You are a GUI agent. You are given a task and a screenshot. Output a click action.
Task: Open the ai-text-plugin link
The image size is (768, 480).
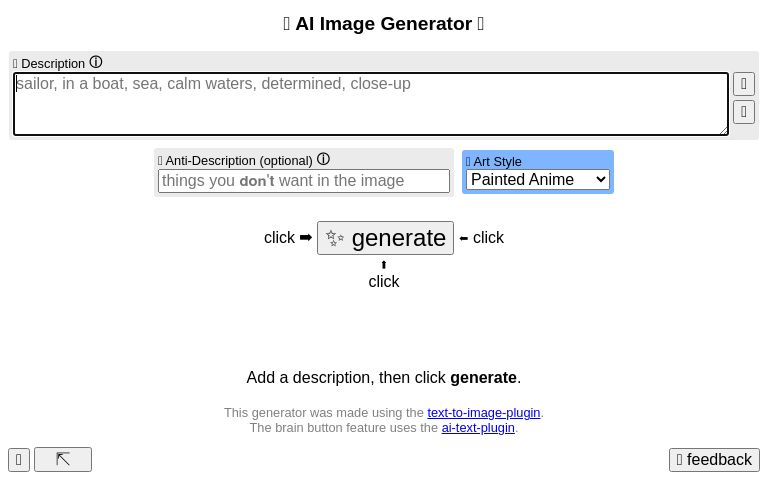pos(478,427)
